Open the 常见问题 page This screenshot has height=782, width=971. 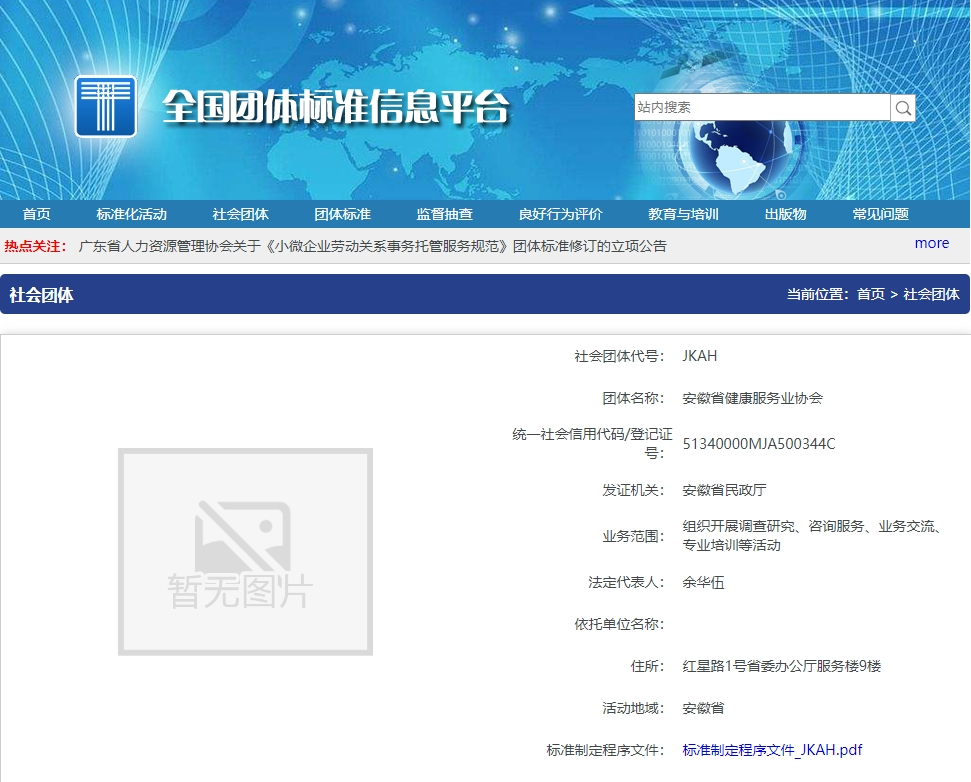[x=880, y=214]
